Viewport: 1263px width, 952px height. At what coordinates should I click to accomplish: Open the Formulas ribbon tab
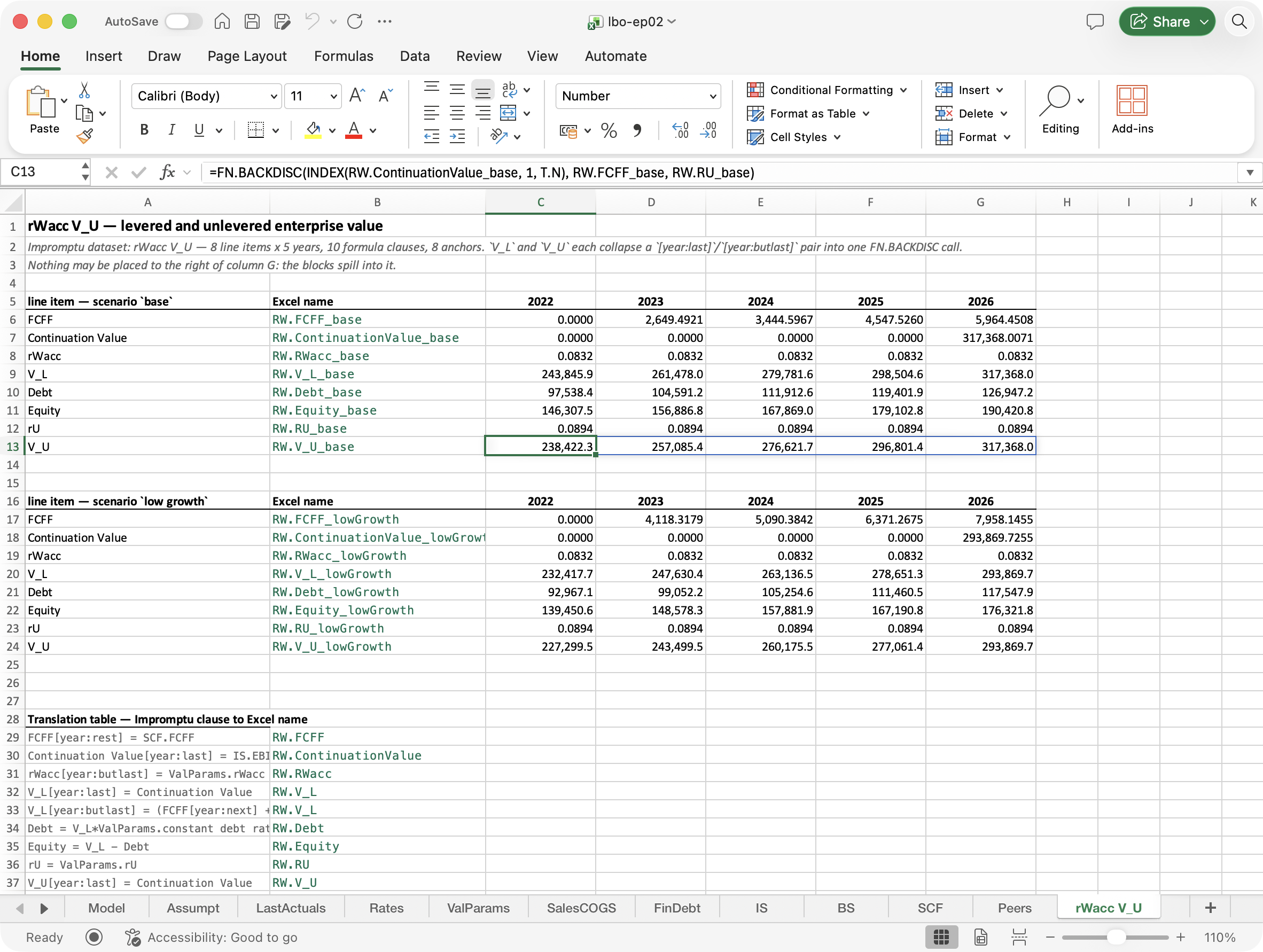click(343, 56)
